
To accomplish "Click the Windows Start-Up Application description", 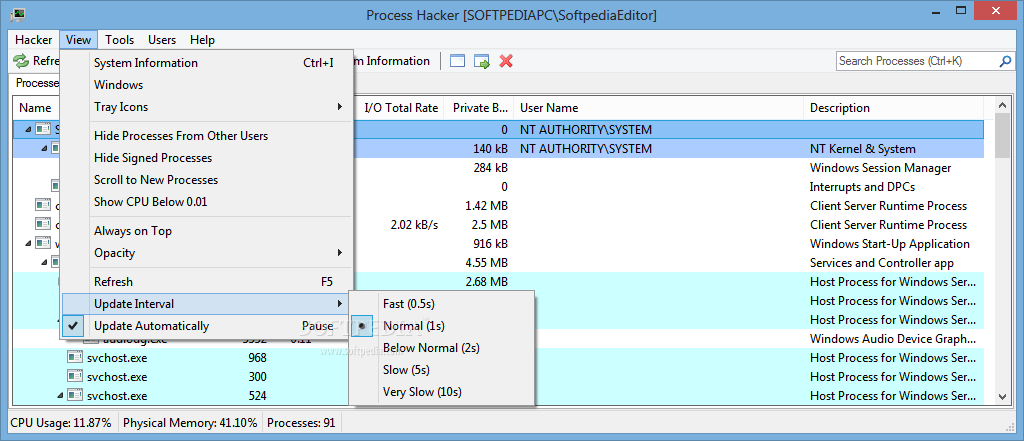I will click(889, 243).
